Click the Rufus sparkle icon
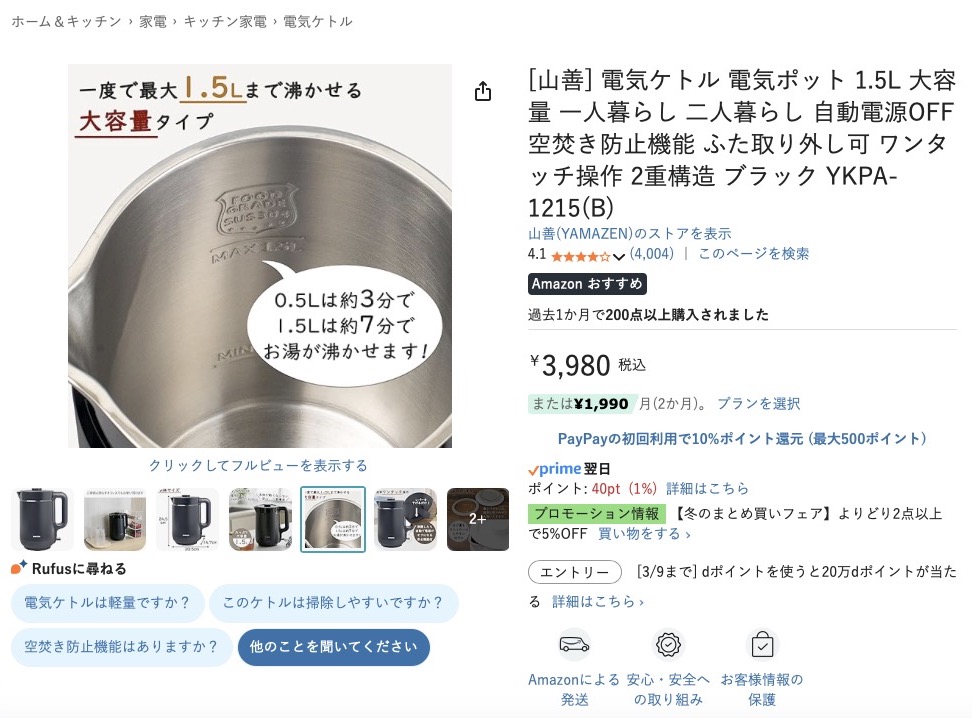The image size is (972, 718). (19, 567)
